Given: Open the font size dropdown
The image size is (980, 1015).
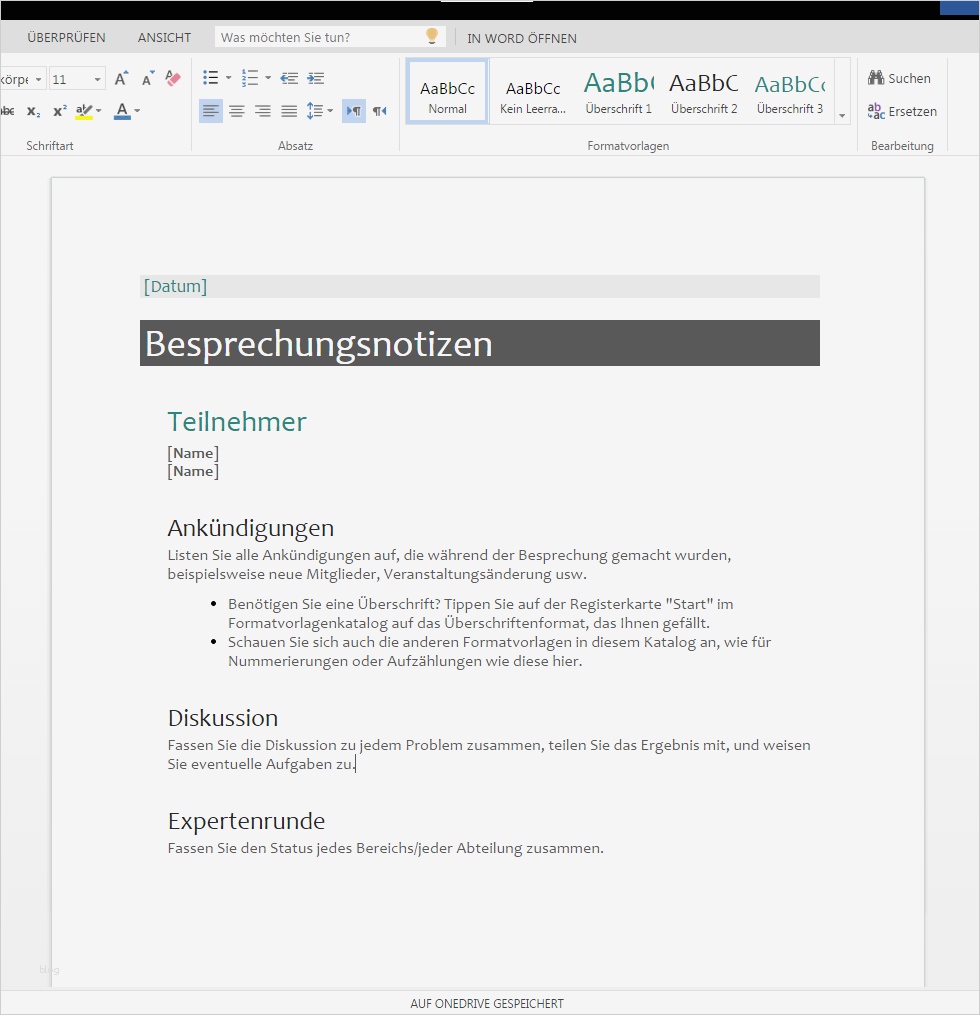Looking at the screenshot, I should coord(97,78).
